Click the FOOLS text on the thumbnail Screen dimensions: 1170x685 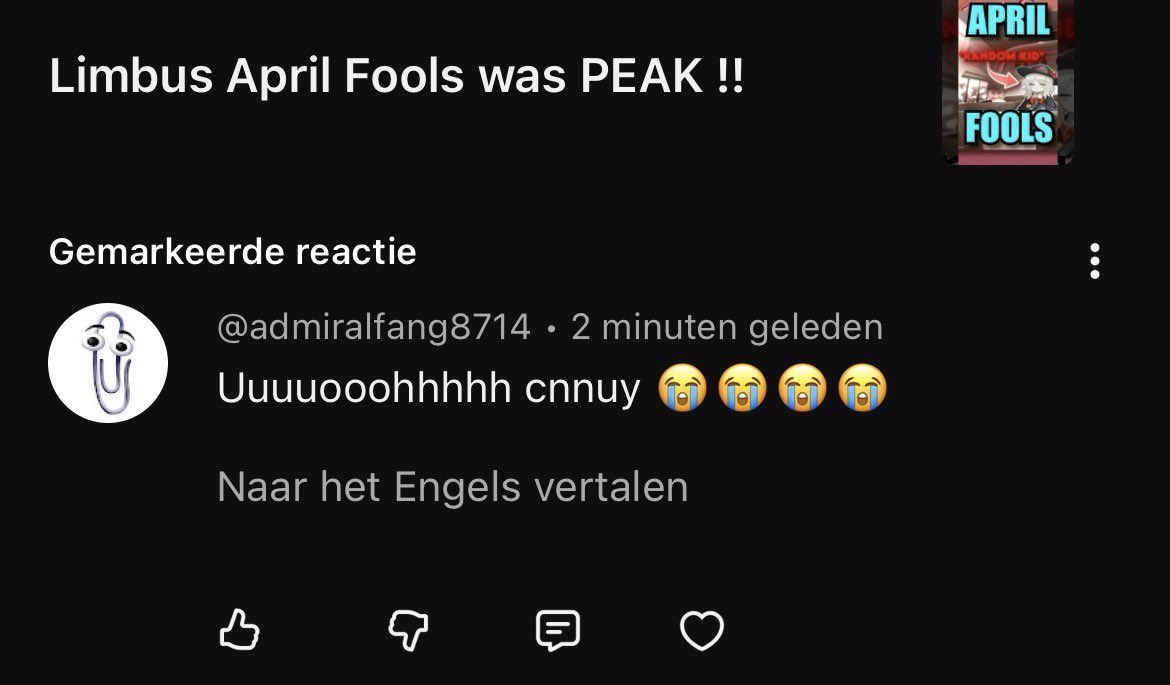point(1009,127)
